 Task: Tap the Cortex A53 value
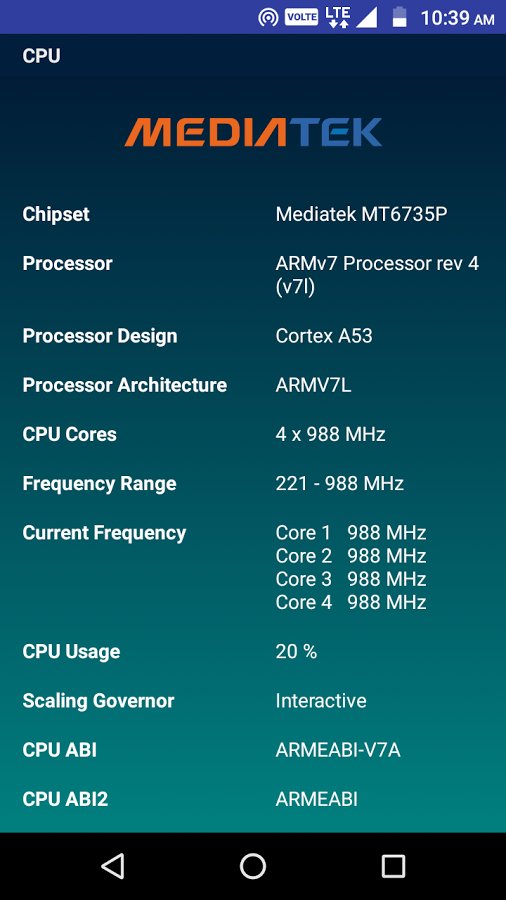[x=324, y=336]
